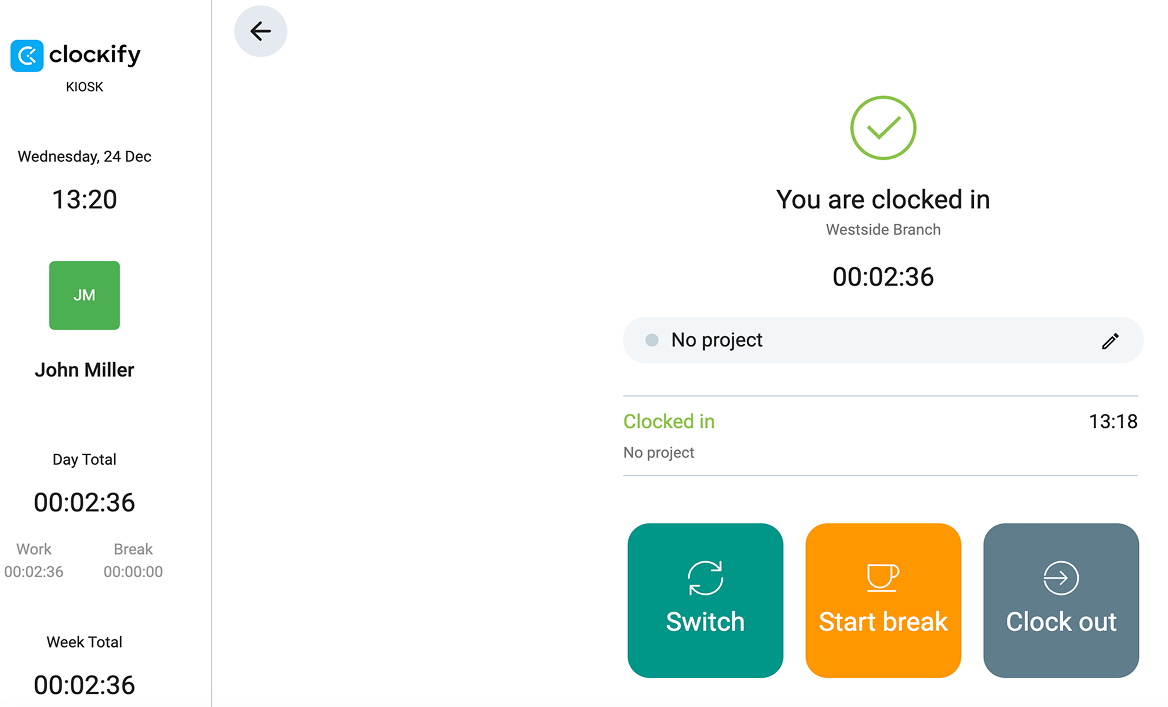Select John Miller's JM avatar
Image resolution: width=1168 pixels, height=707 pixels.
(84, 295)
